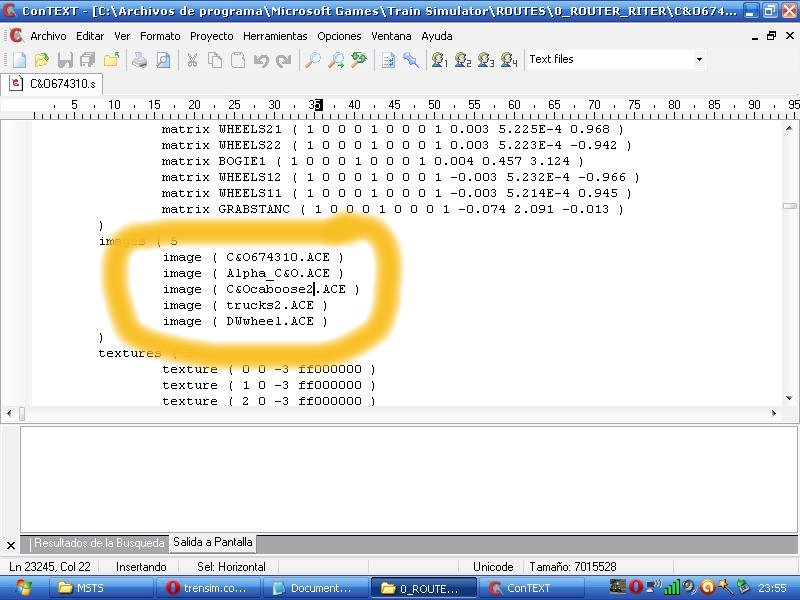Select the Salida a Pantalla tab
Viewport: 800px width, 600px height.
click(x=212, y=543)
